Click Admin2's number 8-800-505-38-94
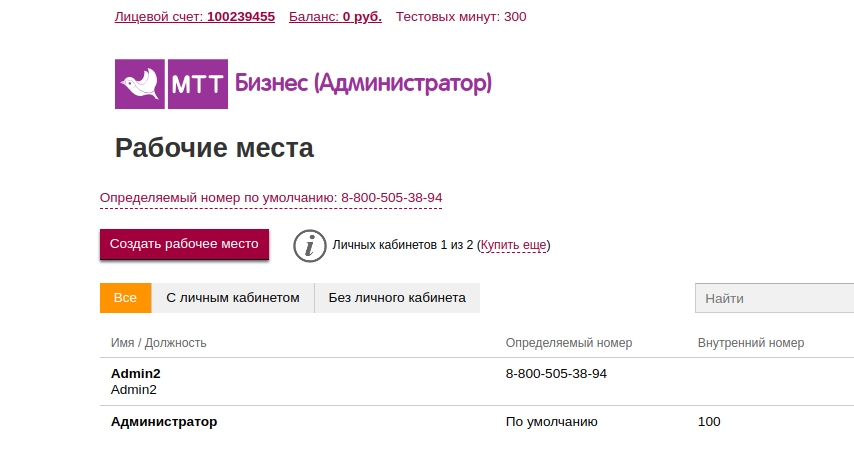The width and height of the screenshot is (854, 452). [557, 374]
